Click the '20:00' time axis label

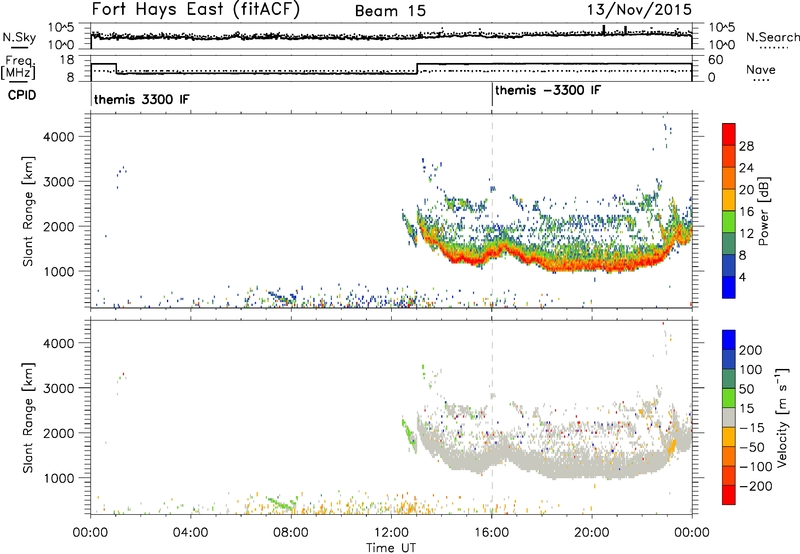coord(591,533)
